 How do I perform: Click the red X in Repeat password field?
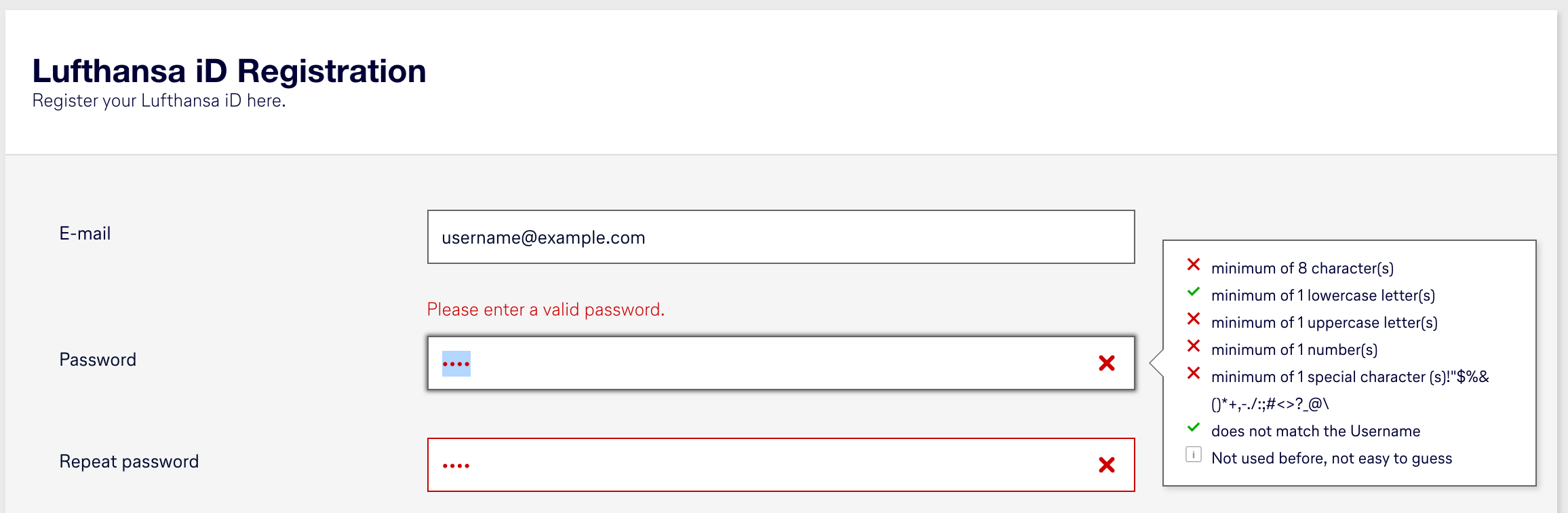[x=1107, y=465]
